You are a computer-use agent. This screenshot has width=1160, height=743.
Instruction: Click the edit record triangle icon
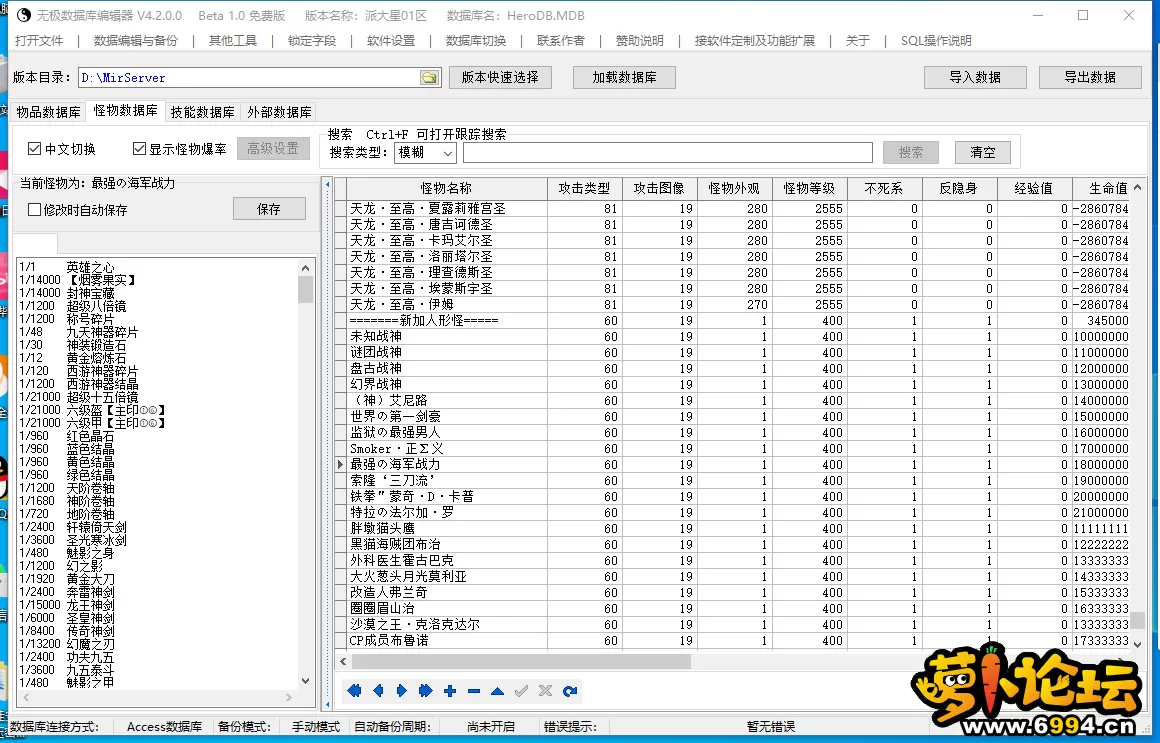click(x=497, y=690)
